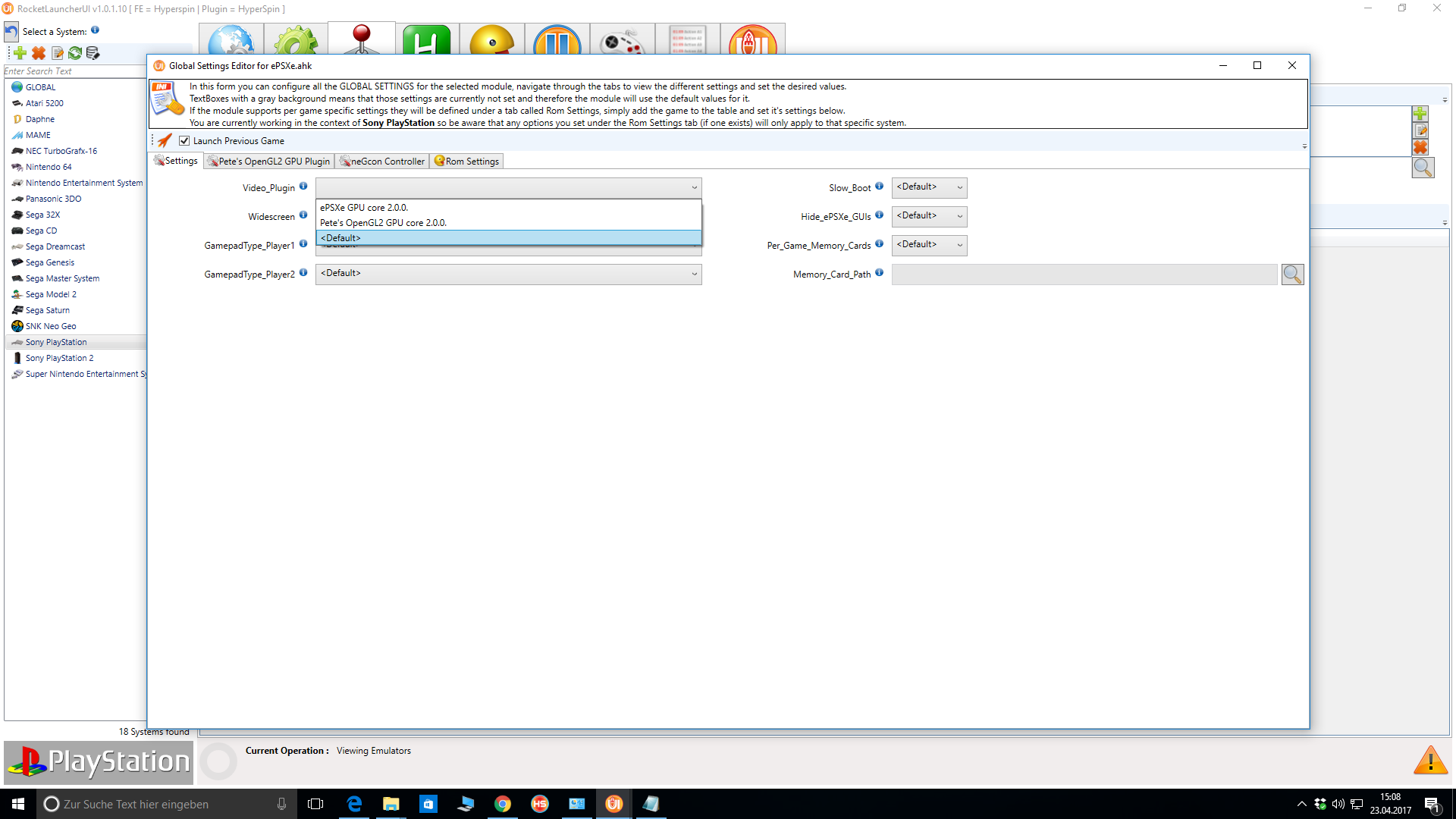Click the top overflow arrow in right panel

(x=1445, y=100)
